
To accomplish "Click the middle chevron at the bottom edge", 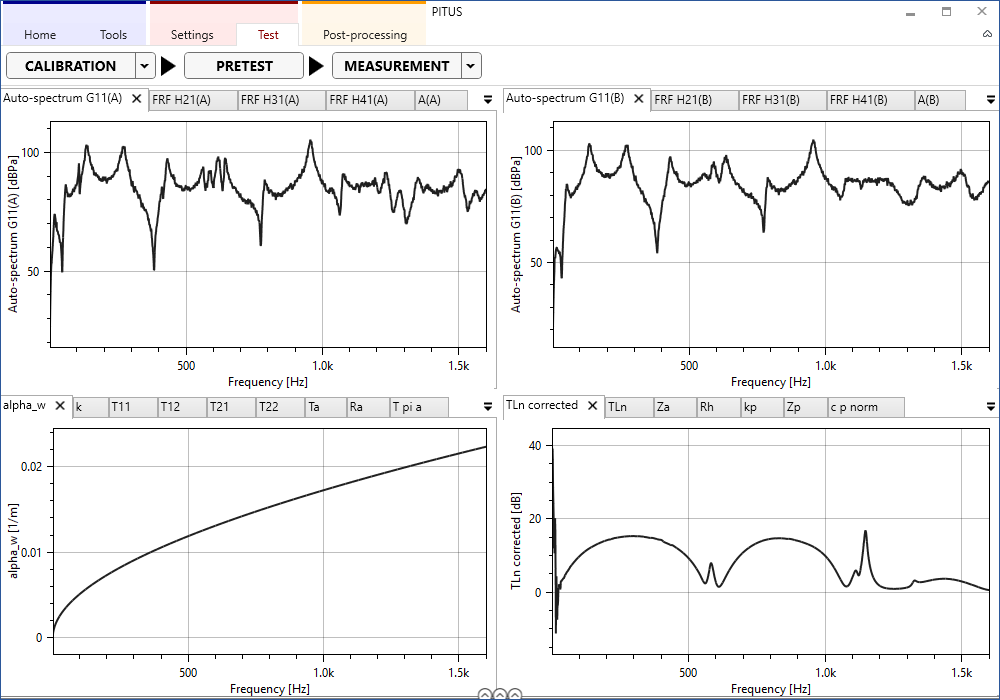I will (x=499, y=694).
